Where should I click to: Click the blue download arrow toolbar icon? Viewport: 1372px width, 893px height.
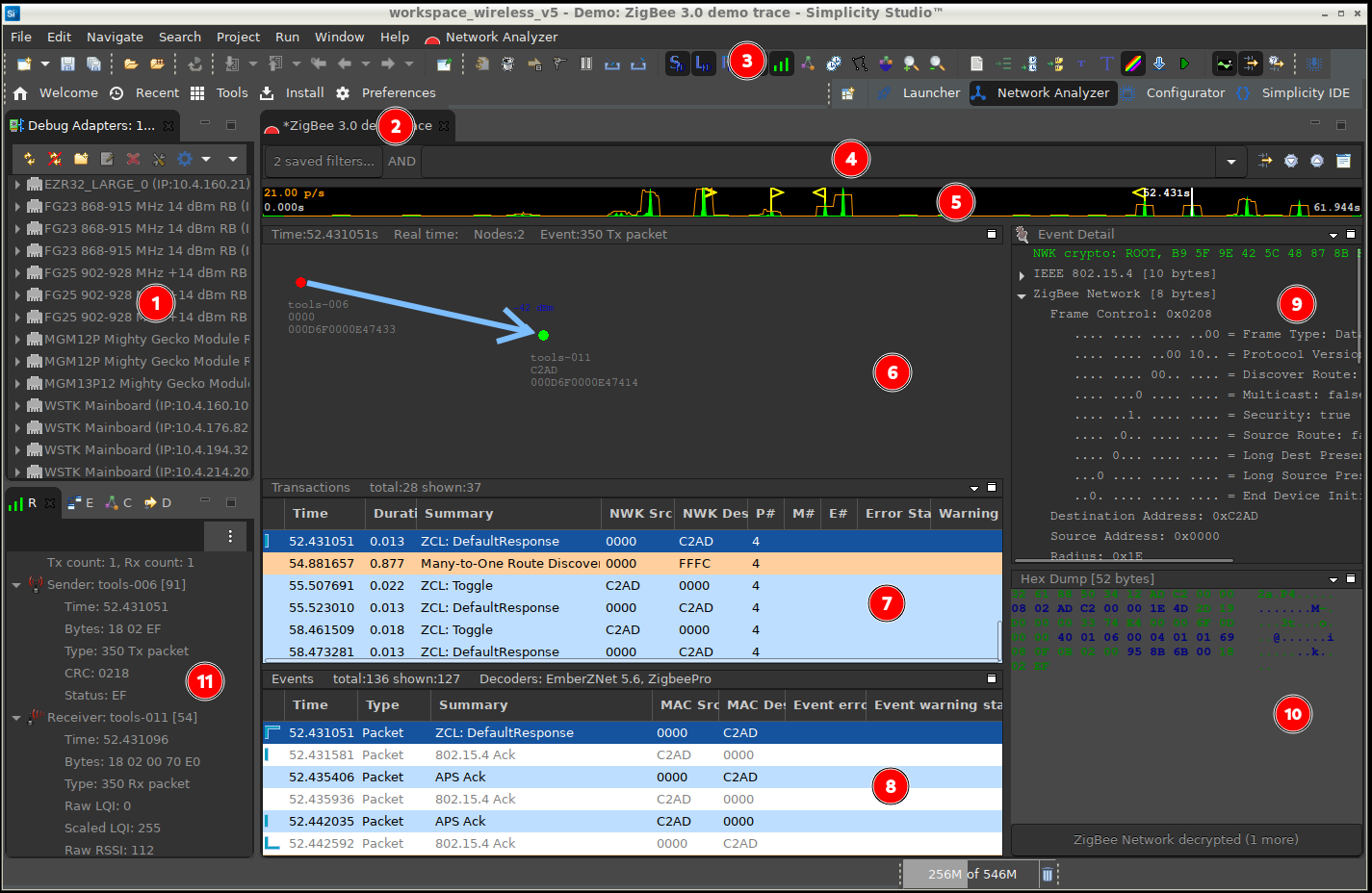pos(1159,64)
